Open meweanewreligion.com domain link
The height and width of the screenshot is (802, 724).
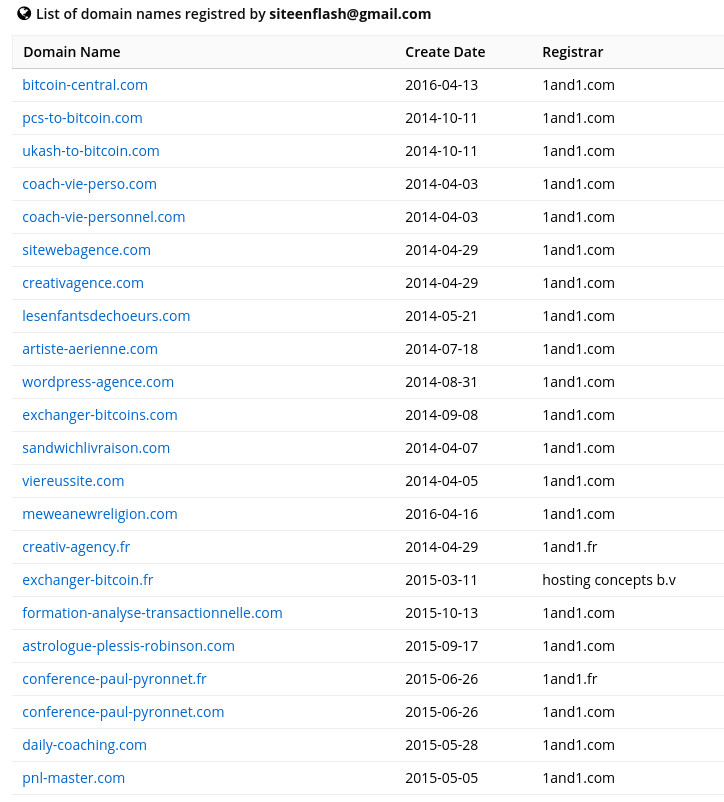click(100, 514)
